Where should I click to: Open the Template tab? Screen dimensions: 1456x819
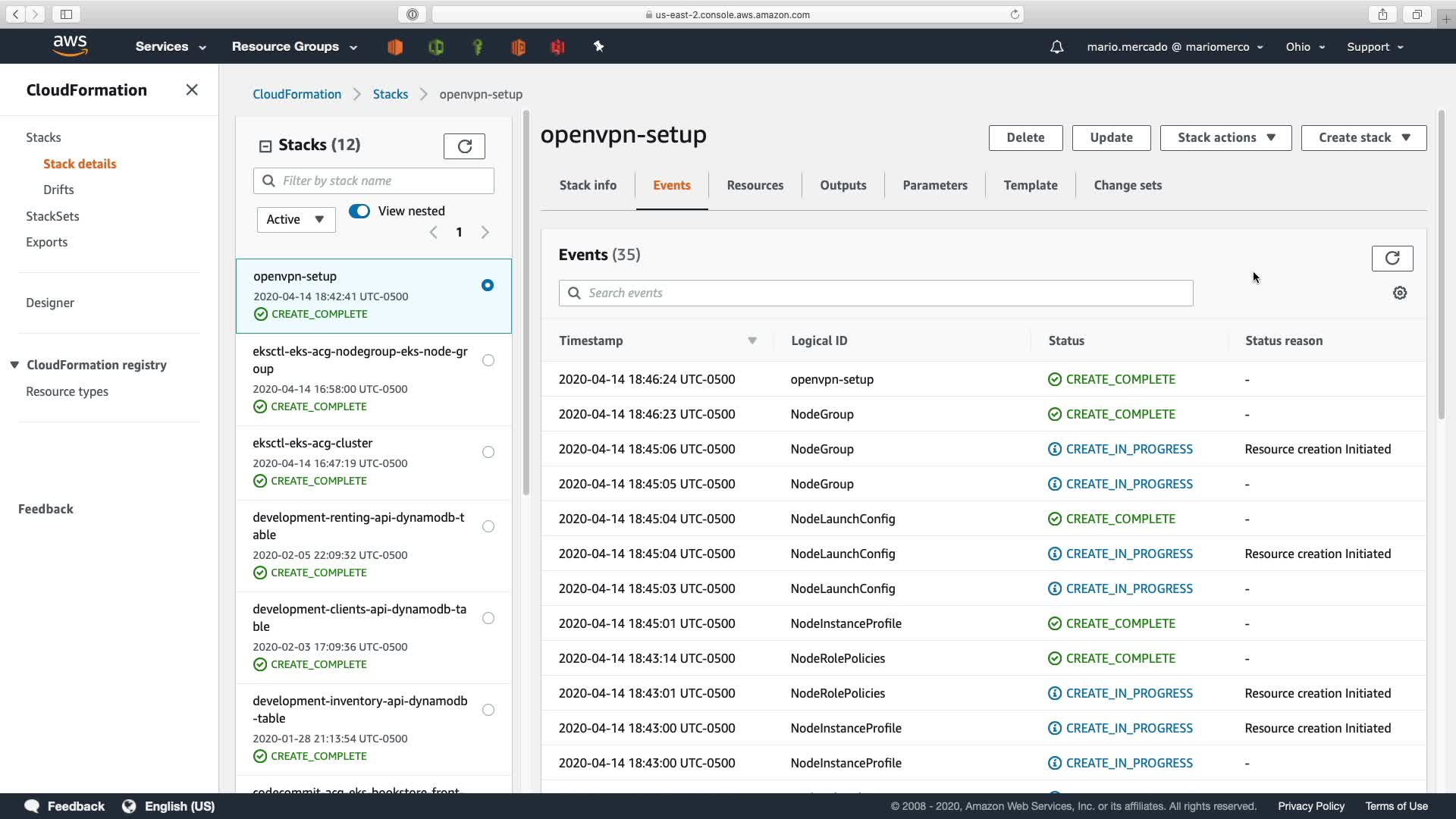(x=1030, y=185)
